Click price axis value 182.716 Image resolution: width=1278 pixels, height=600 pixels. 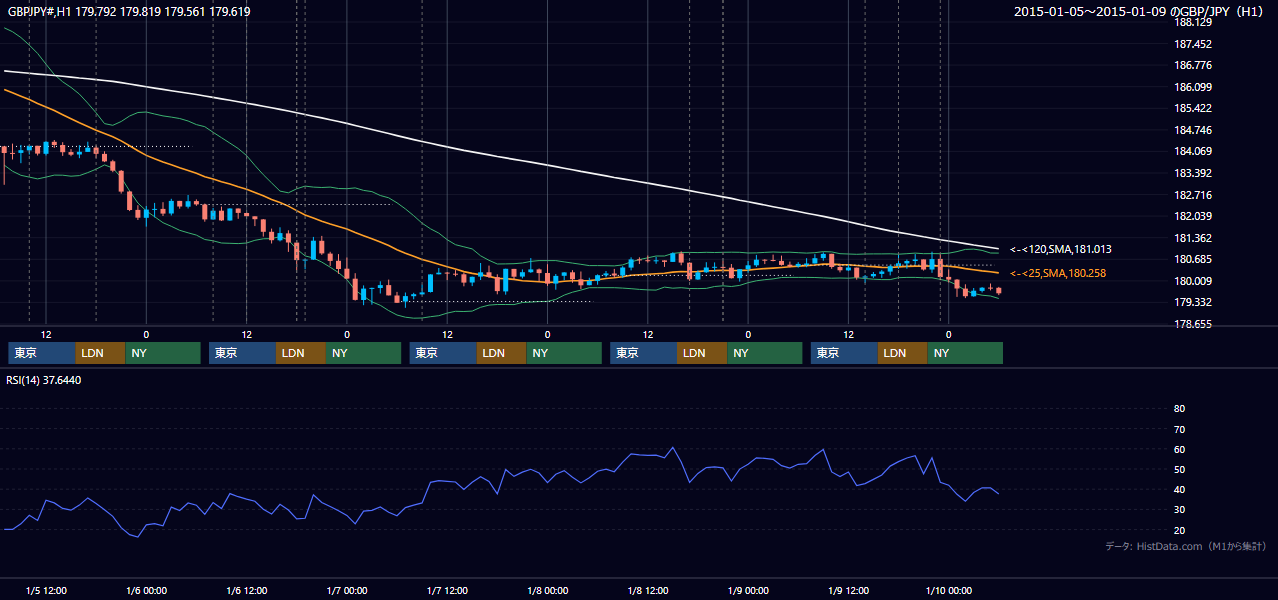point(1192,195)
